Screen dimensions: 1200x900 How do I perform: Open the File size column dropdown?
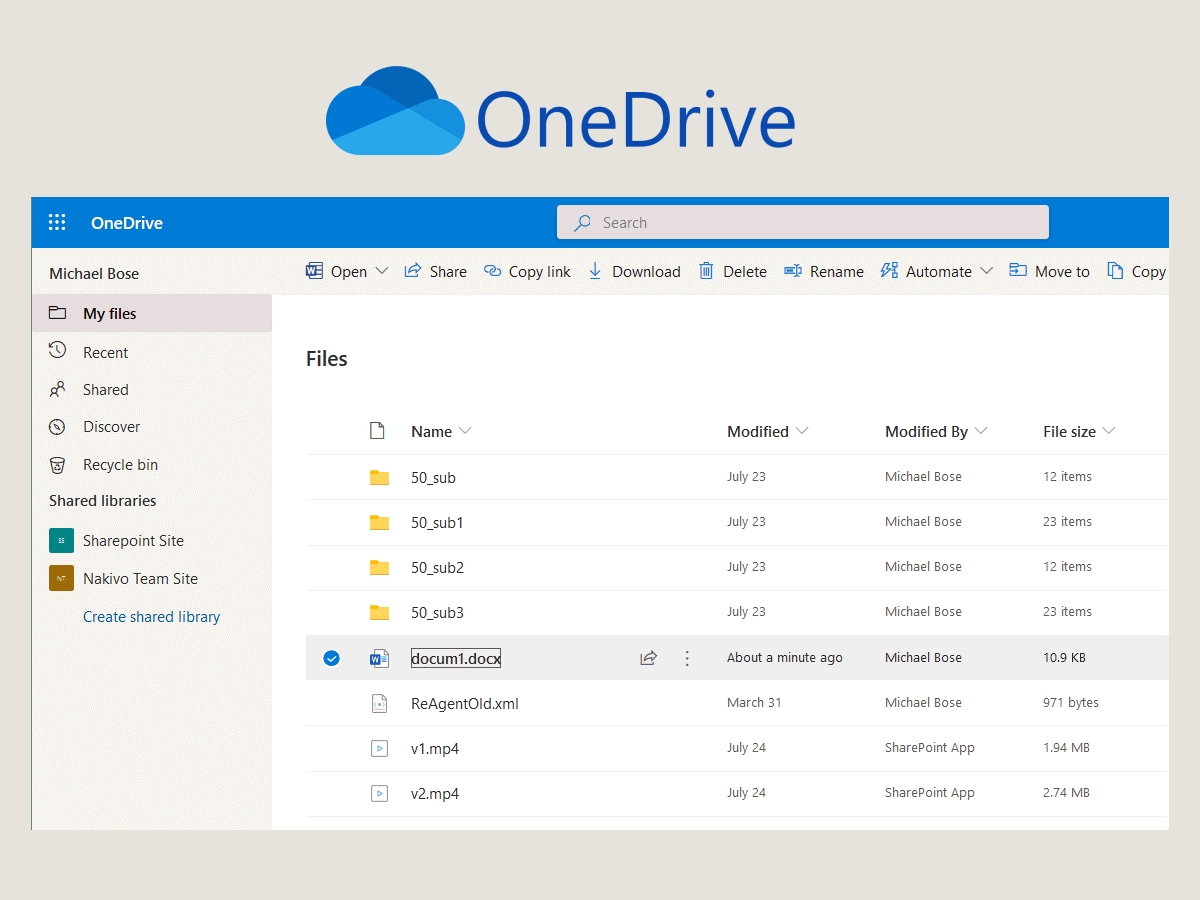[x=1108, y=431]
